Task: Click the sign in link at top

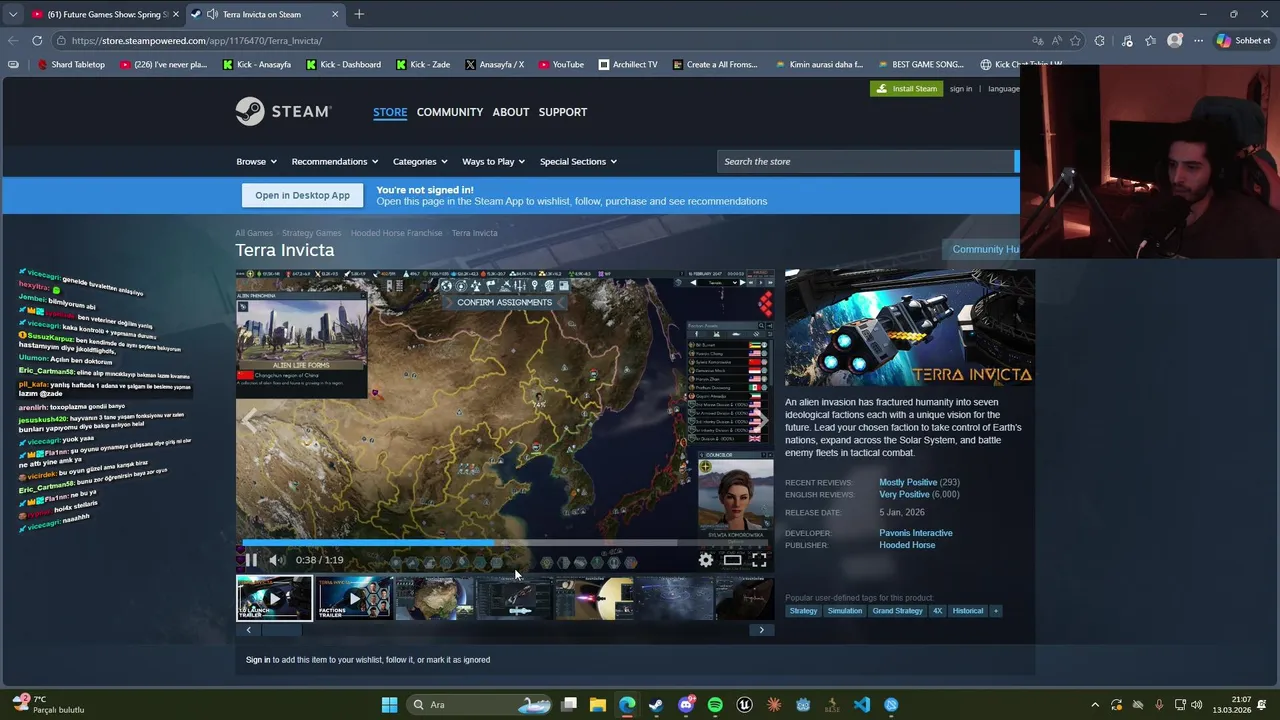Action: coord(961,89)
